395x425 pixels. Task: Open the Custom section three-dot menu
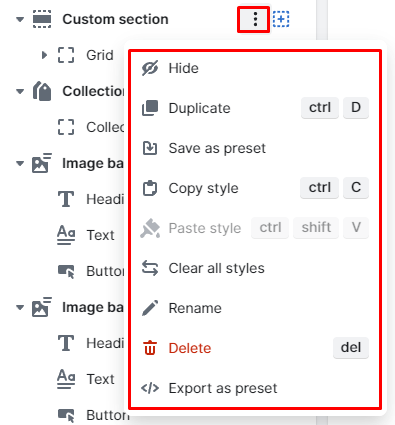255,20
